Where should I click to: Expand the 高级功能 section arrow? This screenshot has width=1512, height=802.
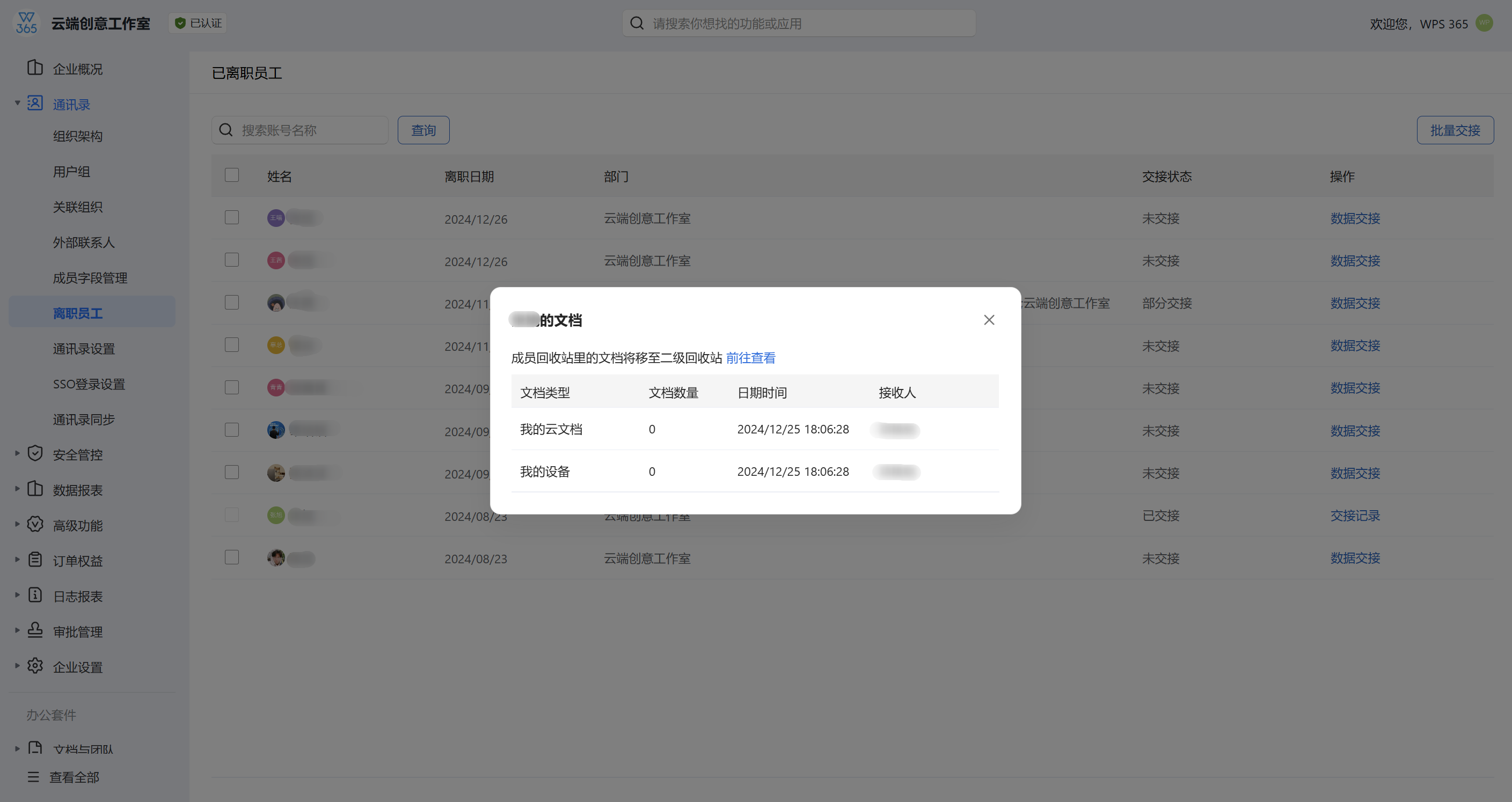coord(17,525)
